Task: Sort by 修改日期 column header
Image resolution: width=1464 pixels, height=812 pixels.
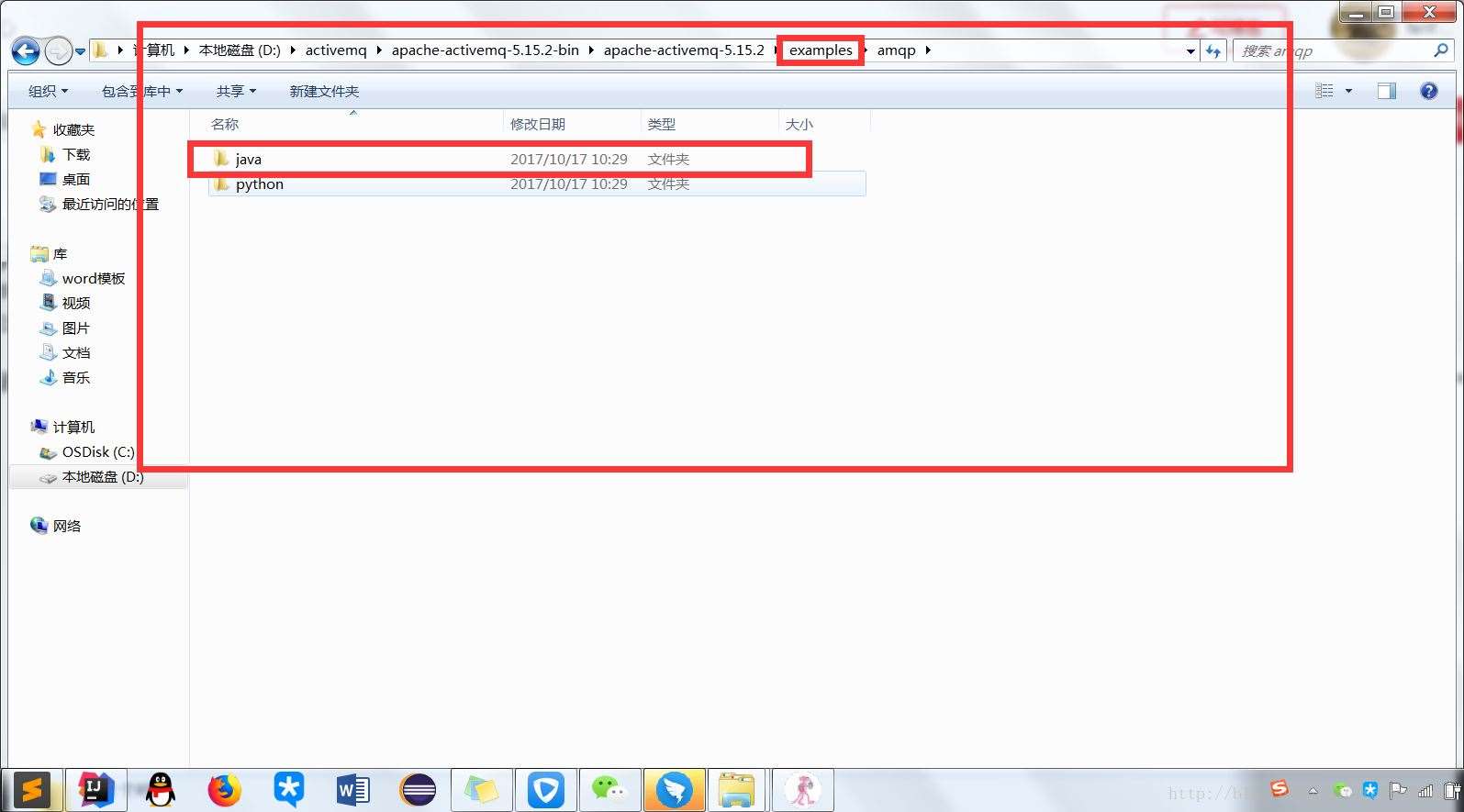Action: point(538,125)
